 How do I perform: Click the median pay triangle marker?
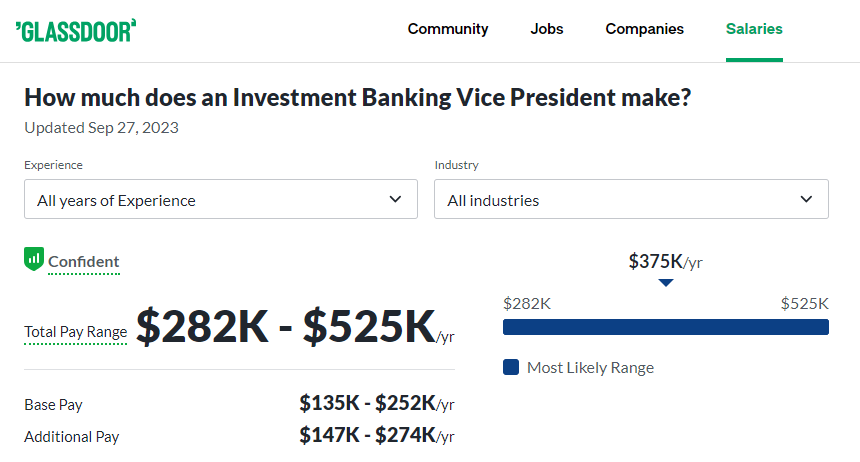coord(666,283)
